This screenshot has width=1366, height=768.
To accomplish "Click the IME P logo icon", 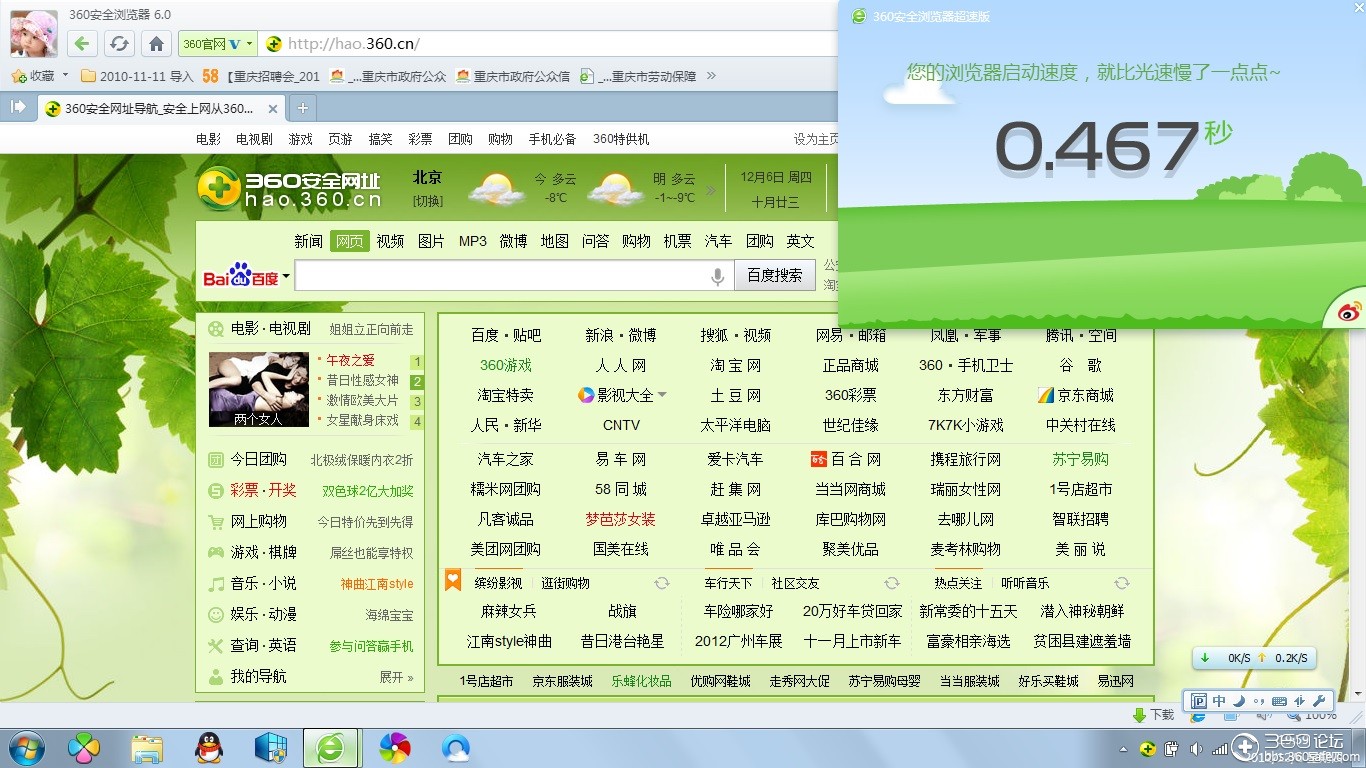I will coord(1199,701).
